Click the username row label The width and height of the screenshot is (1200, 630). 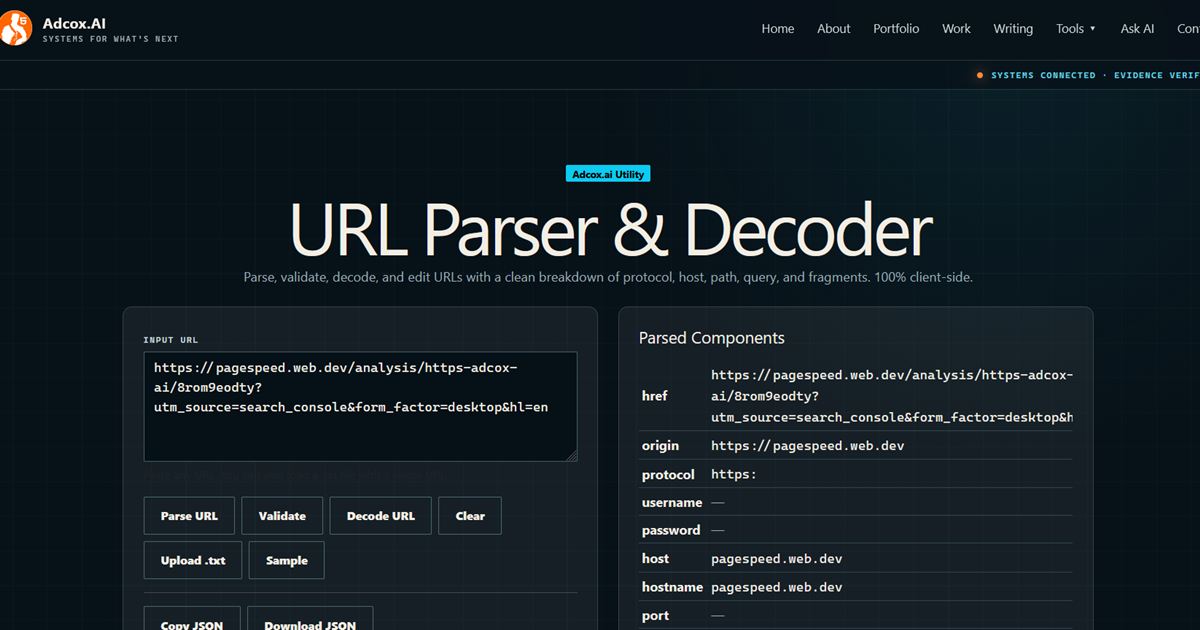[672, 502]
